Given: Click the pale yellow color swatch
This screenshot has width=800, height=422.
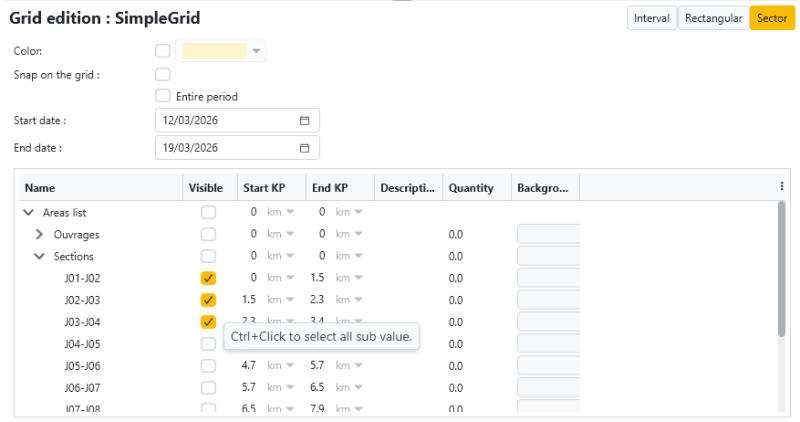Looking at the screenshot, I should [x=213, y=51].
